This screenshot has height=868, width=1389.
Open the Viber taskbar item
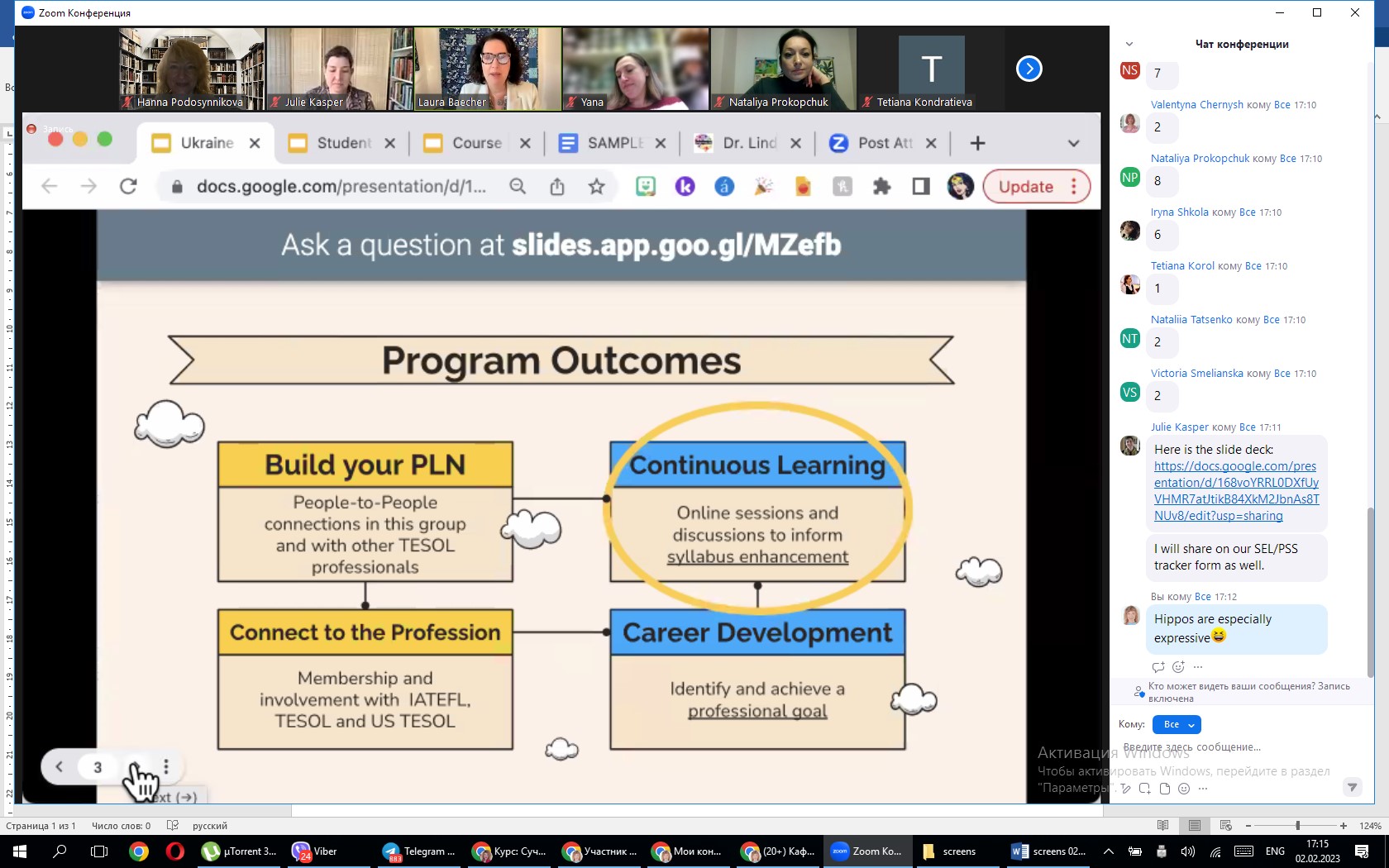click(315, 851)
